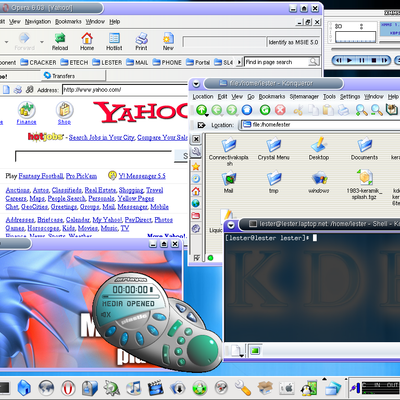Open Bookmarks menu in Opera
This screenshot has width=400, height=400.
click(68, 22)
